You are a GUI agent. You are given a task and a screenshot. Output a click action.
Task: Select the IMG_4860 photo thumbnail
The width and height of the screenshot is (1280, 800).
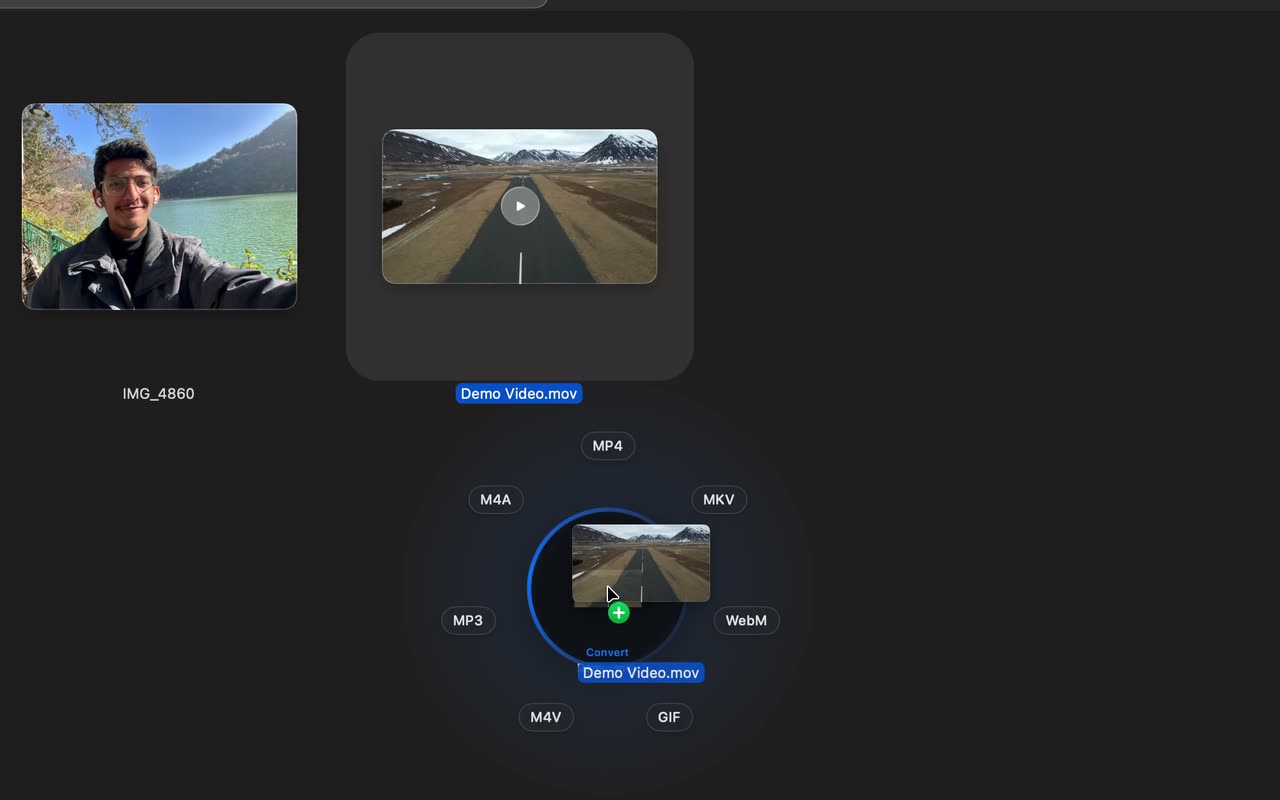point(160,206)
